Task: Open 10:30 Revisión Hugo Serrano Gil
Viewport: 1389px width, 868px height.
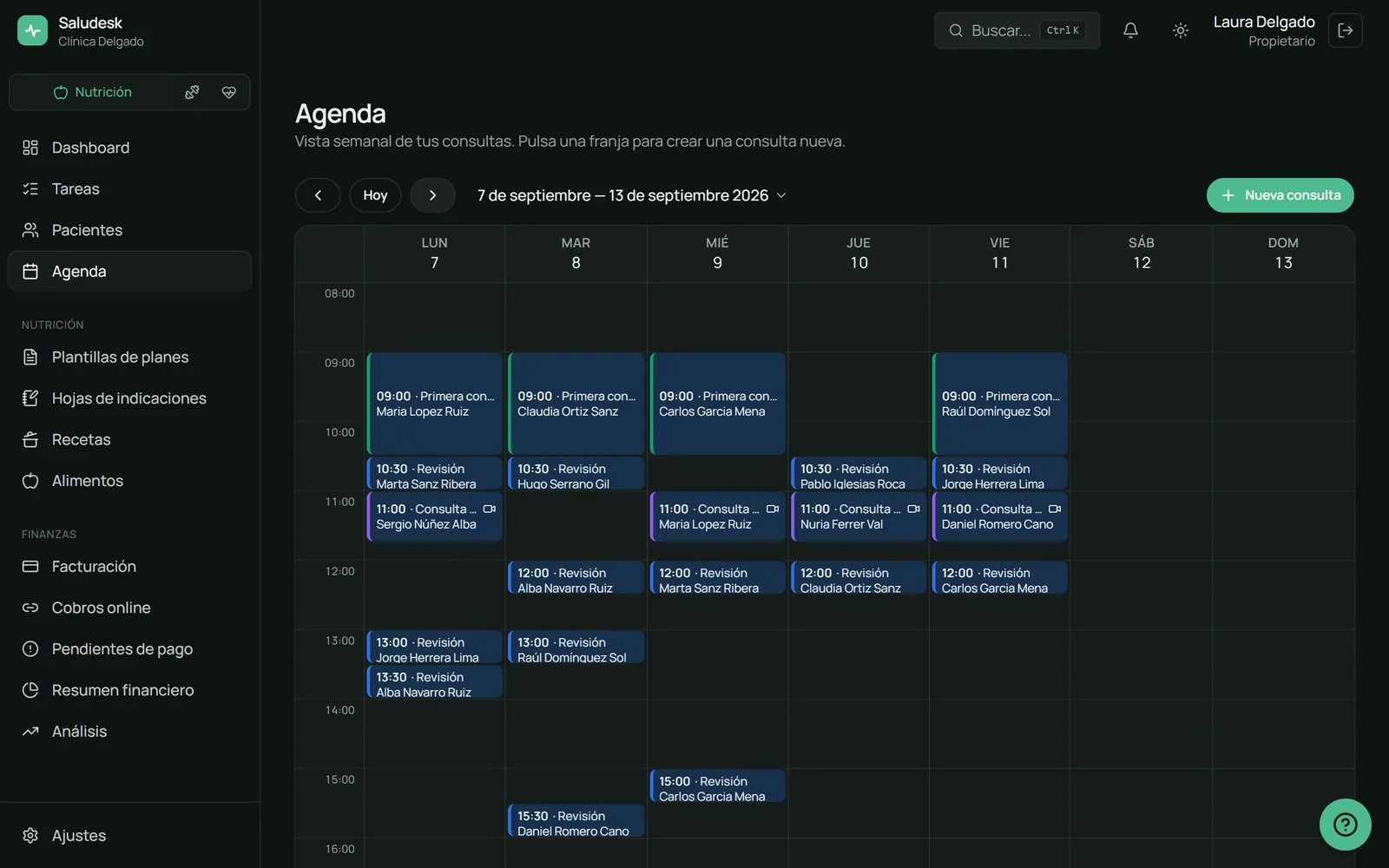Action: 576,474
